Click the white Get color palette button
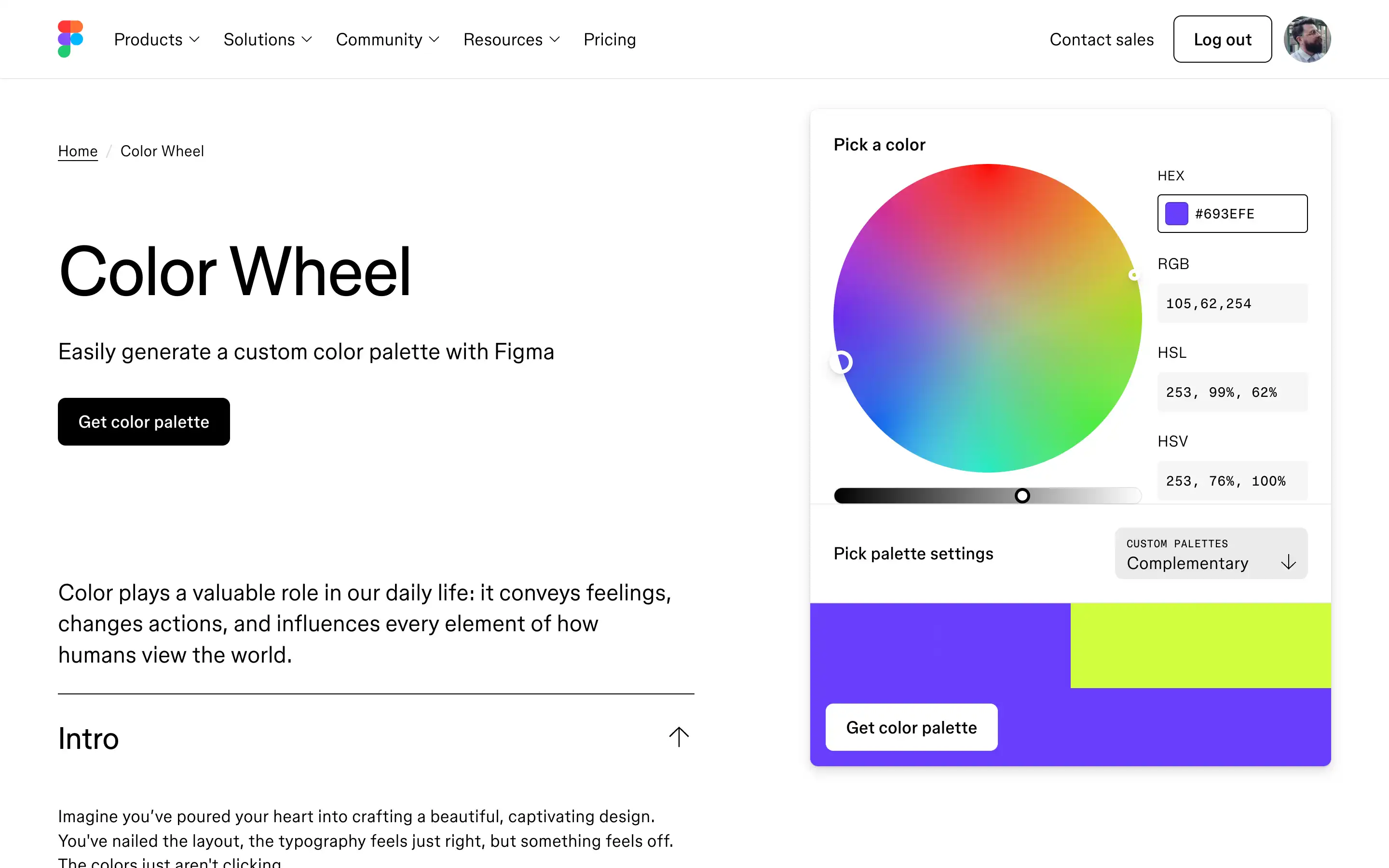The height and width of the screenshot is (868, 1389). point(912,727)
